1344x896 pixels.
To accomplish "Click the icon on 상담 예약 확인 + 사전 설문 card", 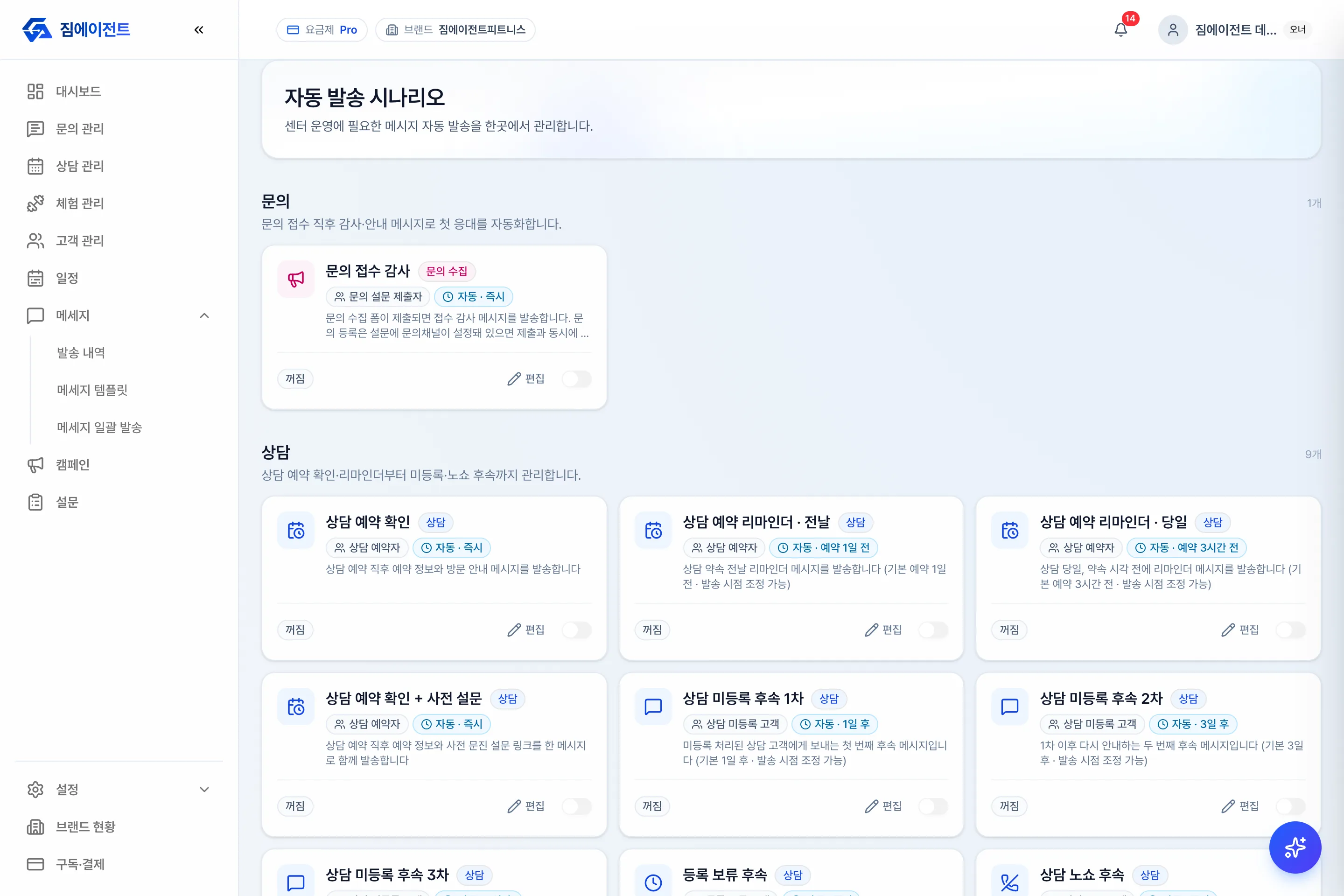I will click(x=295, y=707).
